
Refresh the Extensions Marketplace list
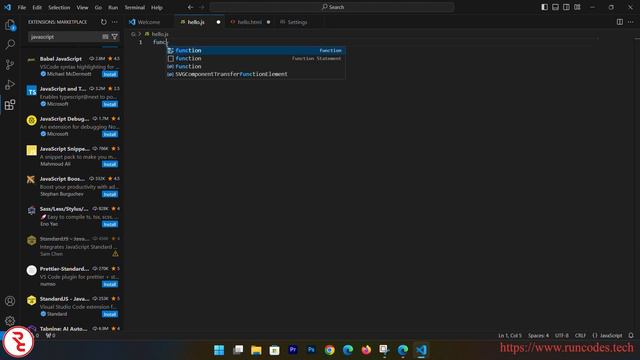pos(104,22)
